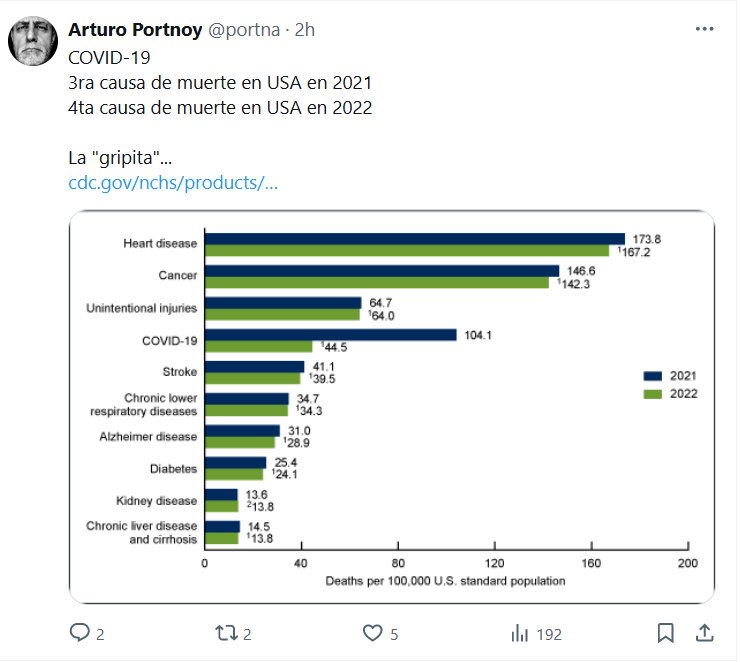Click the 2021 dark blue legend swatch
The width and height of the screenshot is (740, 662).
click(x=653, y=376)
